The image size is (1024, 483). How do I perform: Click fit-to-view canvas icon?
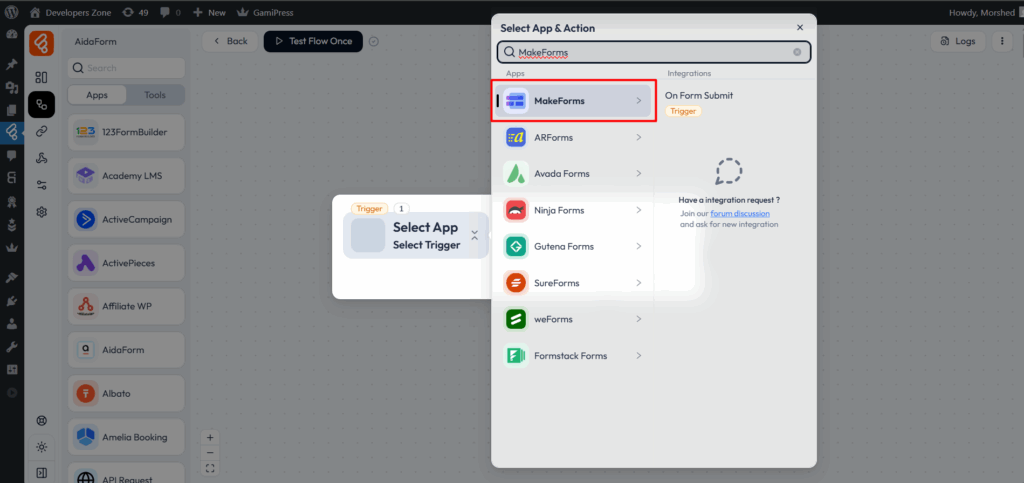(x=210, y=468)
